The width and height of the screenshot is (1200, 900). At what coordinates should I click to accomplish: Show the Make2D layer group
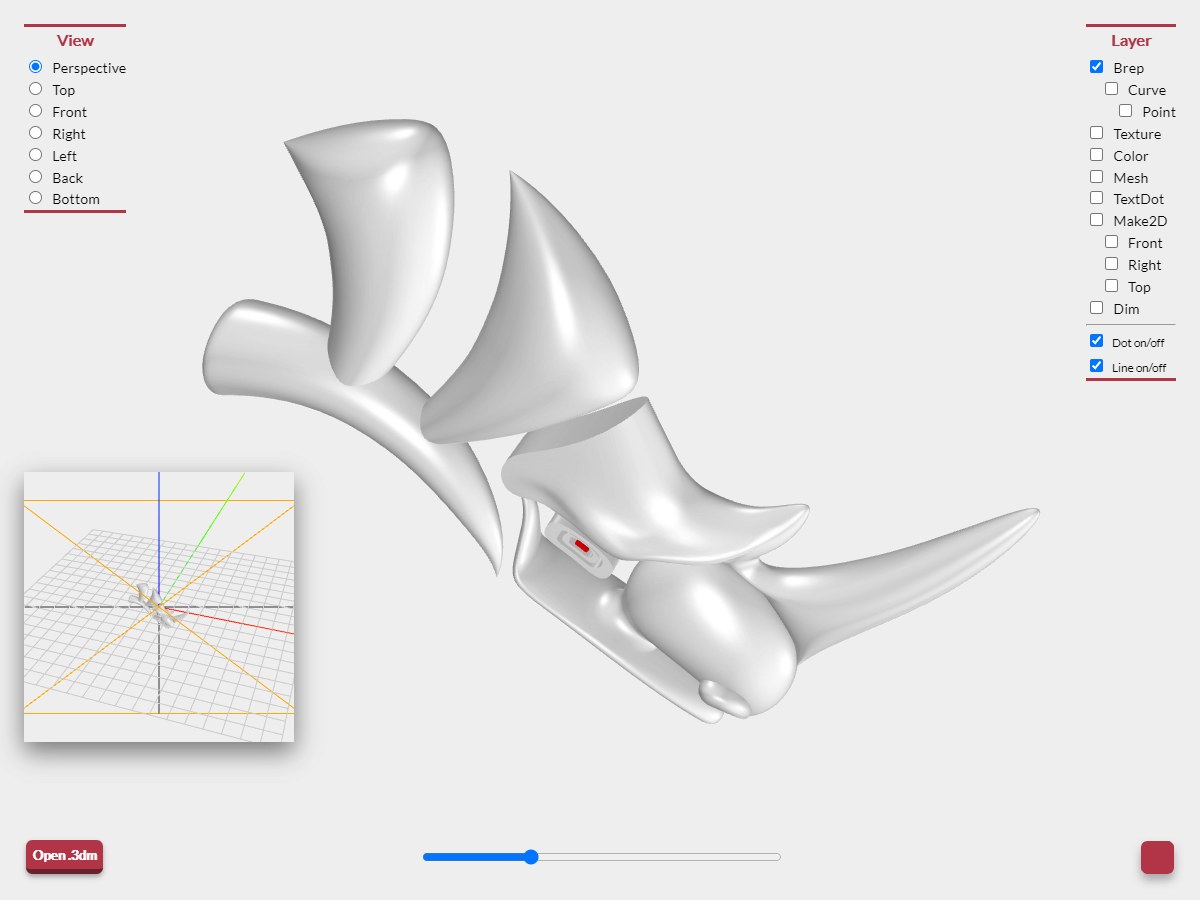pos(1096,219)
